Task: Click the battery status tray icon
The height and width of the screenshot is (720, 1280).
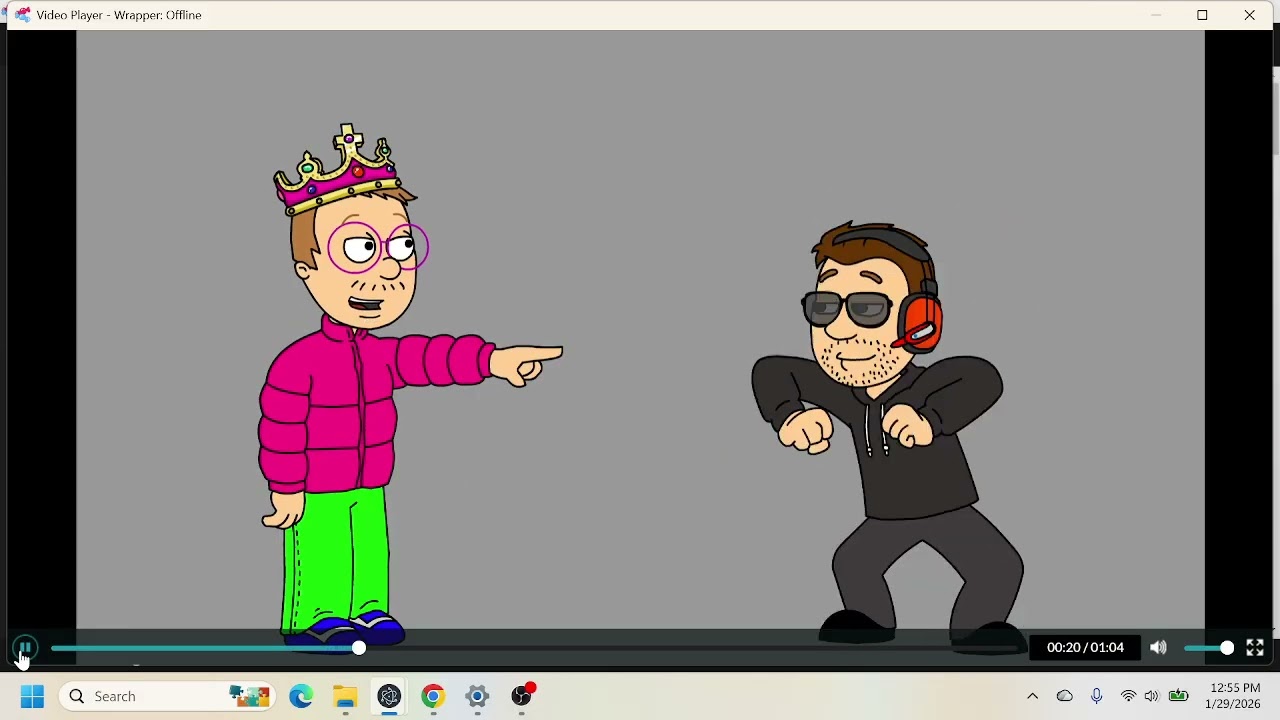Action: [1178, 696]
